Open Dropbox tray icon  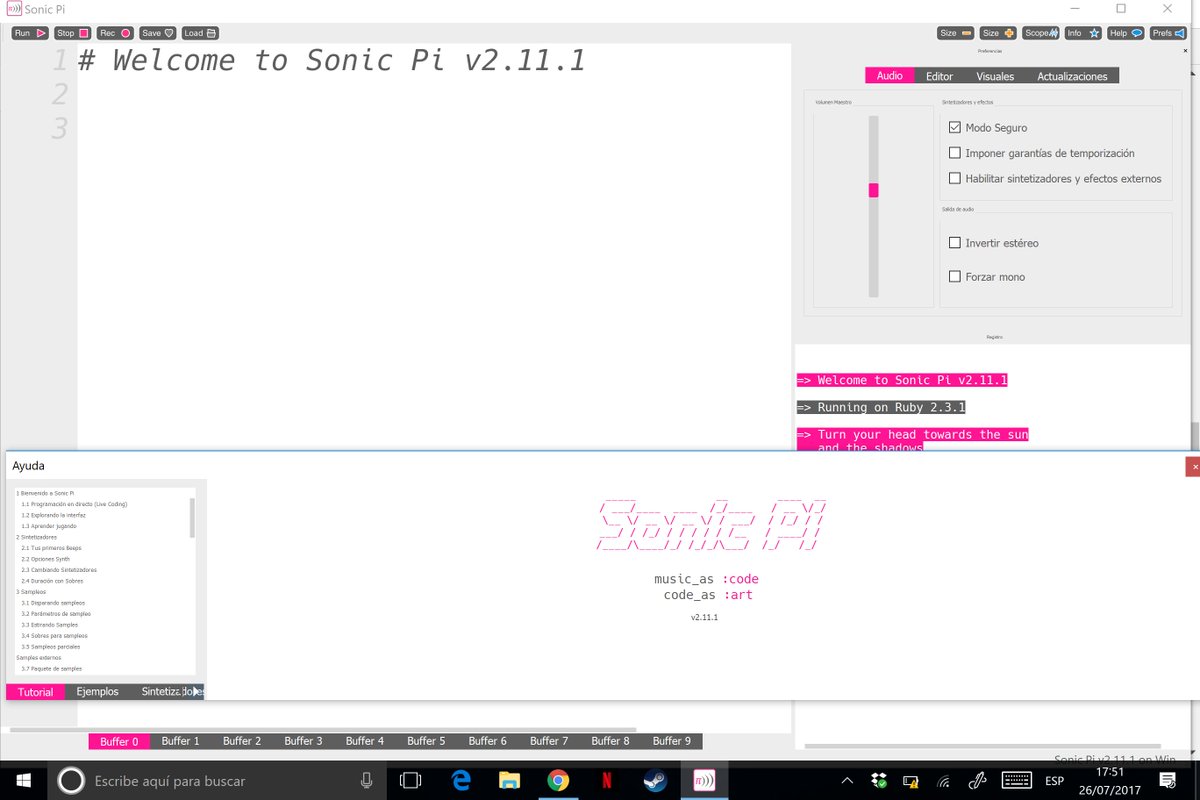[x=878, y=780]
